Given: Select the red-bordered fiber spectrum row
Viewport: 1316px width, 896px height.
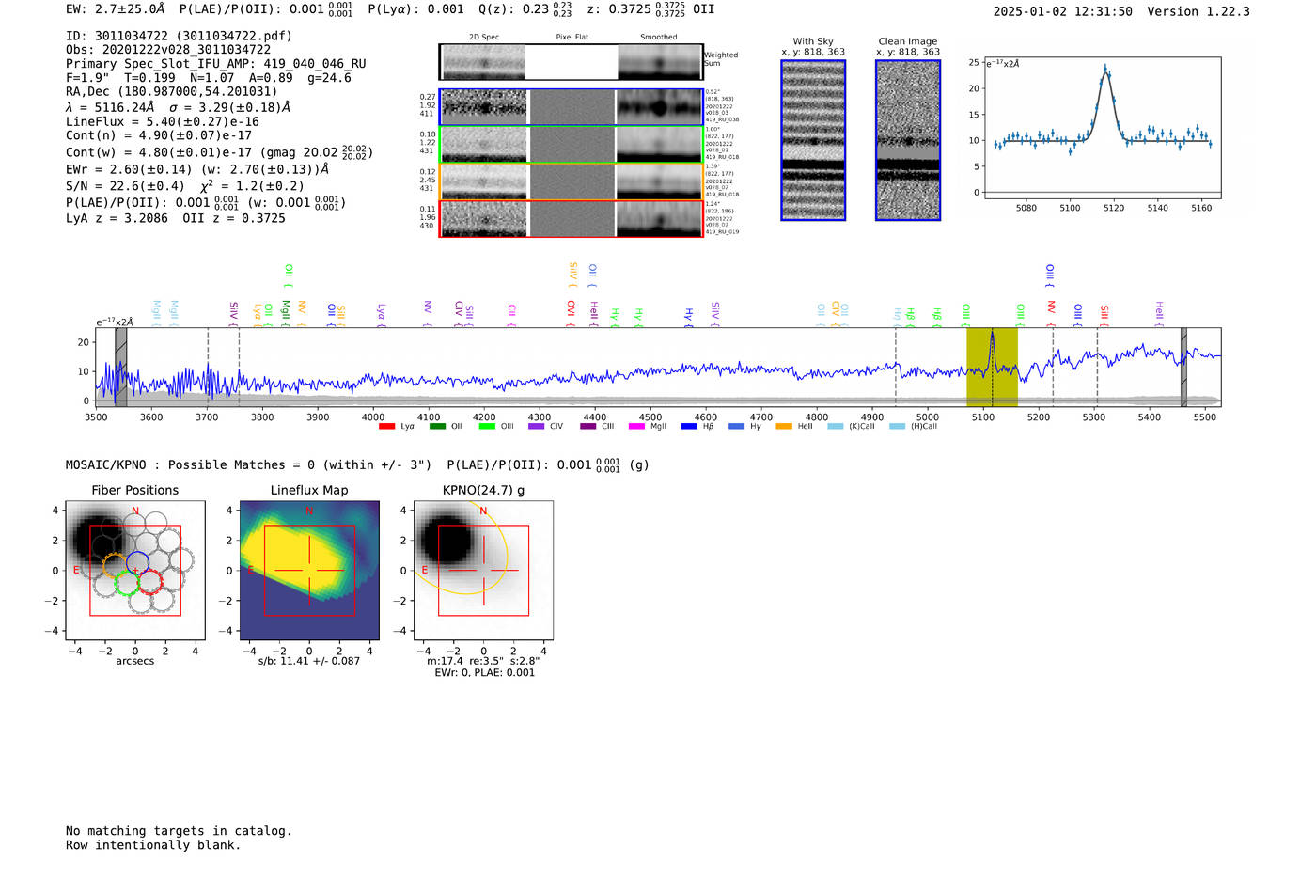Looking at the screenshot, I should 571,218.
